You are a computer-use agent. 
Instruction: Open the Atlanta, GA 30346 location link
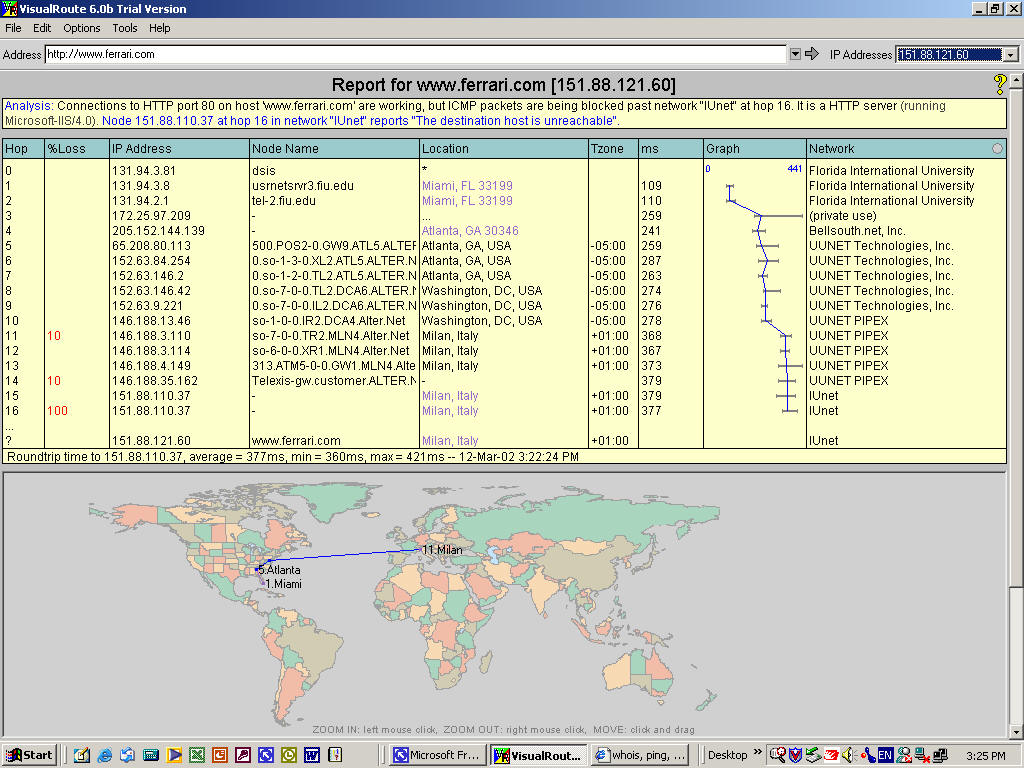(470, 231)
